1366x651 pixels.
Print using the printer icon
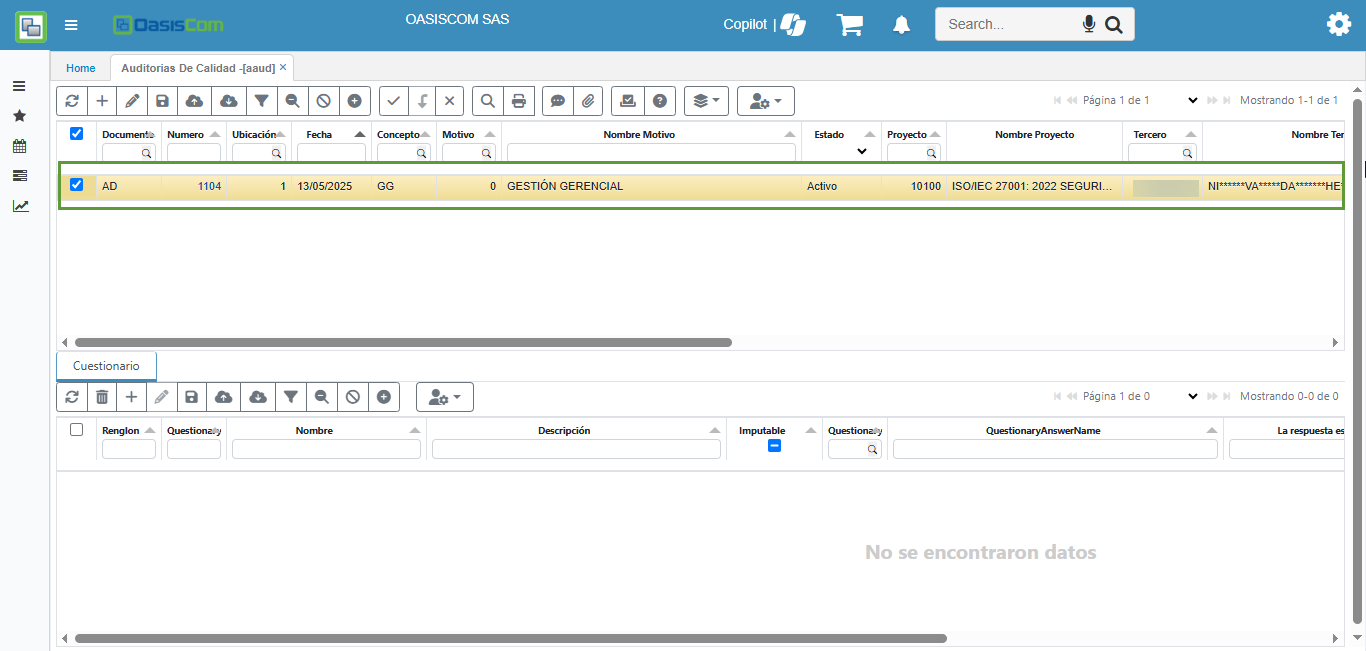(x=518, y=101)
